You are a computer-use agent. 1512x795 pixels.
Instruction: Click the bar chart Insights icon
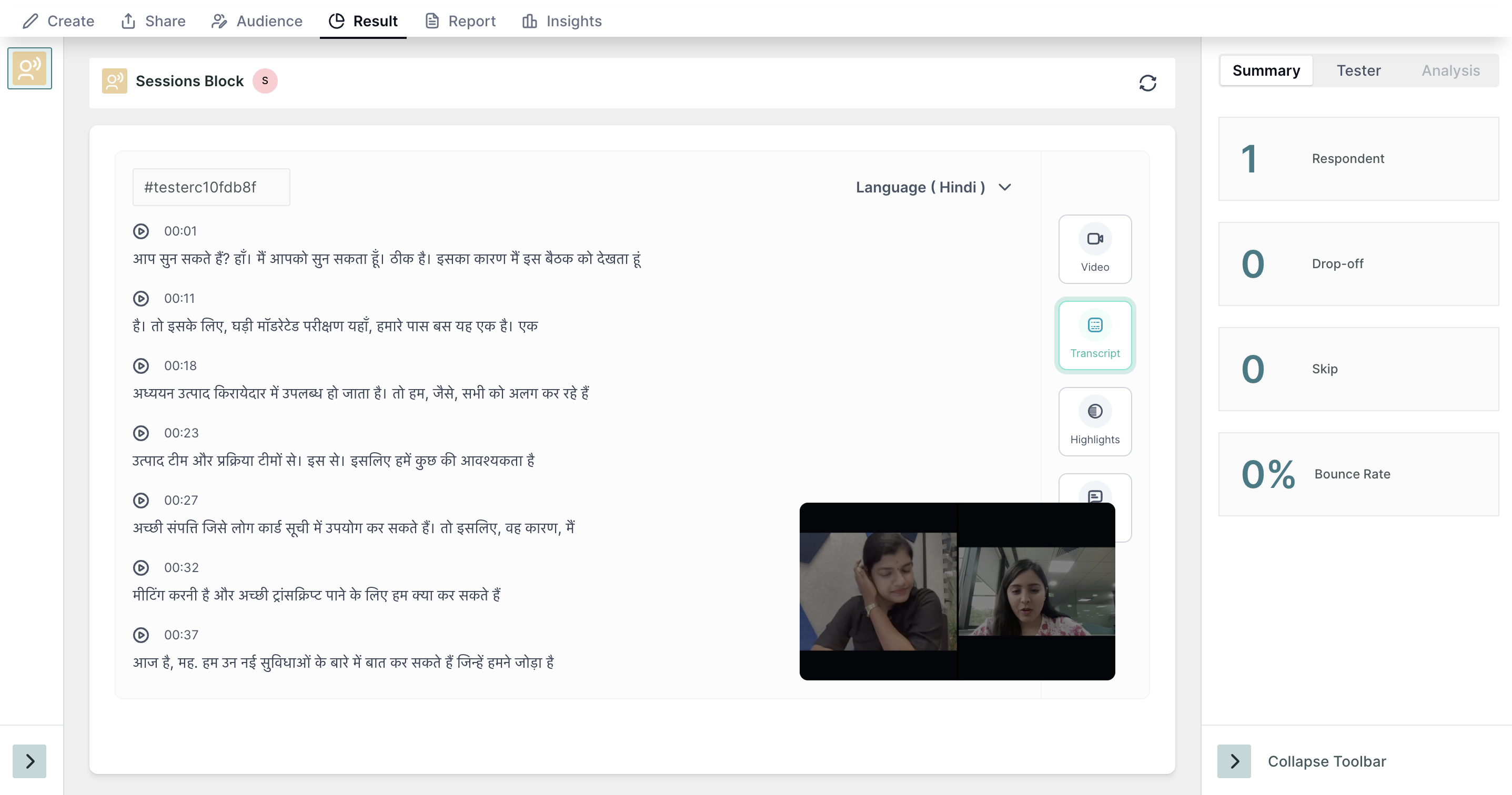pos(529,21)
